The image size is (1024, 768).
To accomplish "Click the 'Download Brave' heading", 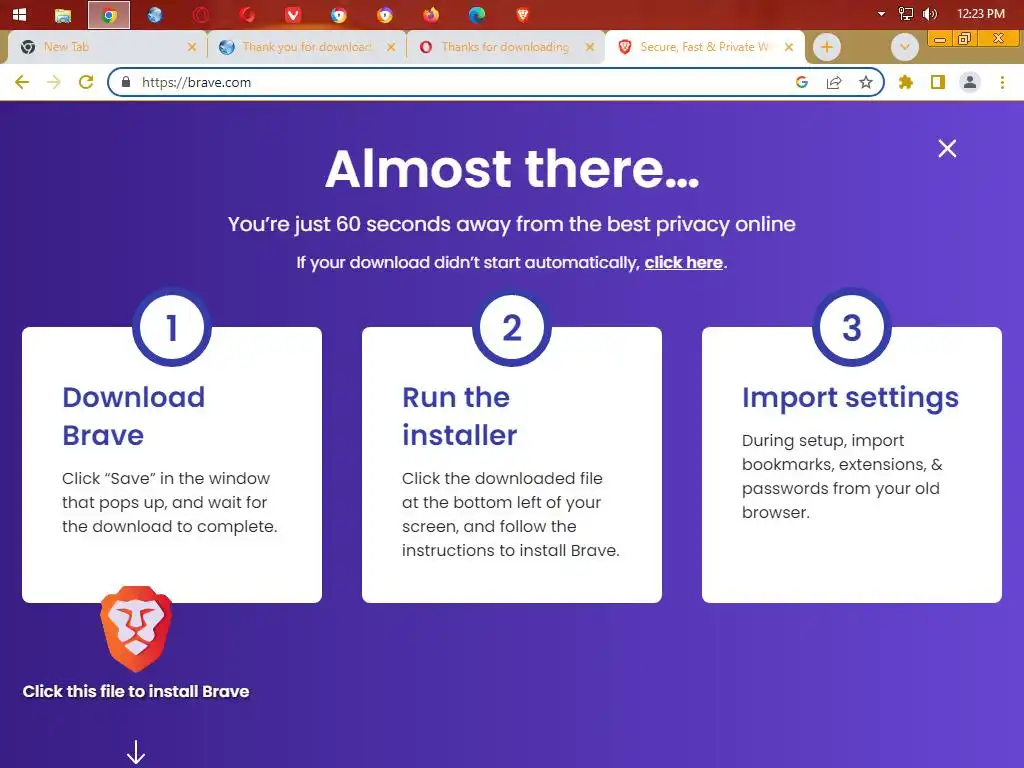I will 133,416.
